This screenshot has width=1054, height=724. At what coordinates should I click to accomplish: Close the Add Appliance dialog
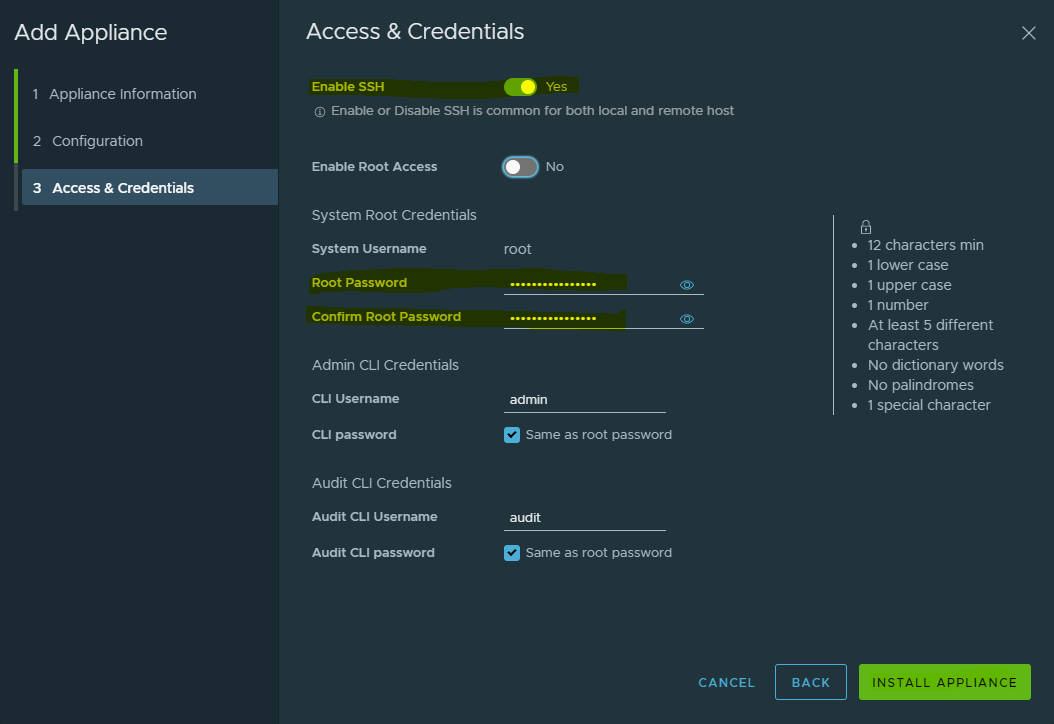[1028, 33]
